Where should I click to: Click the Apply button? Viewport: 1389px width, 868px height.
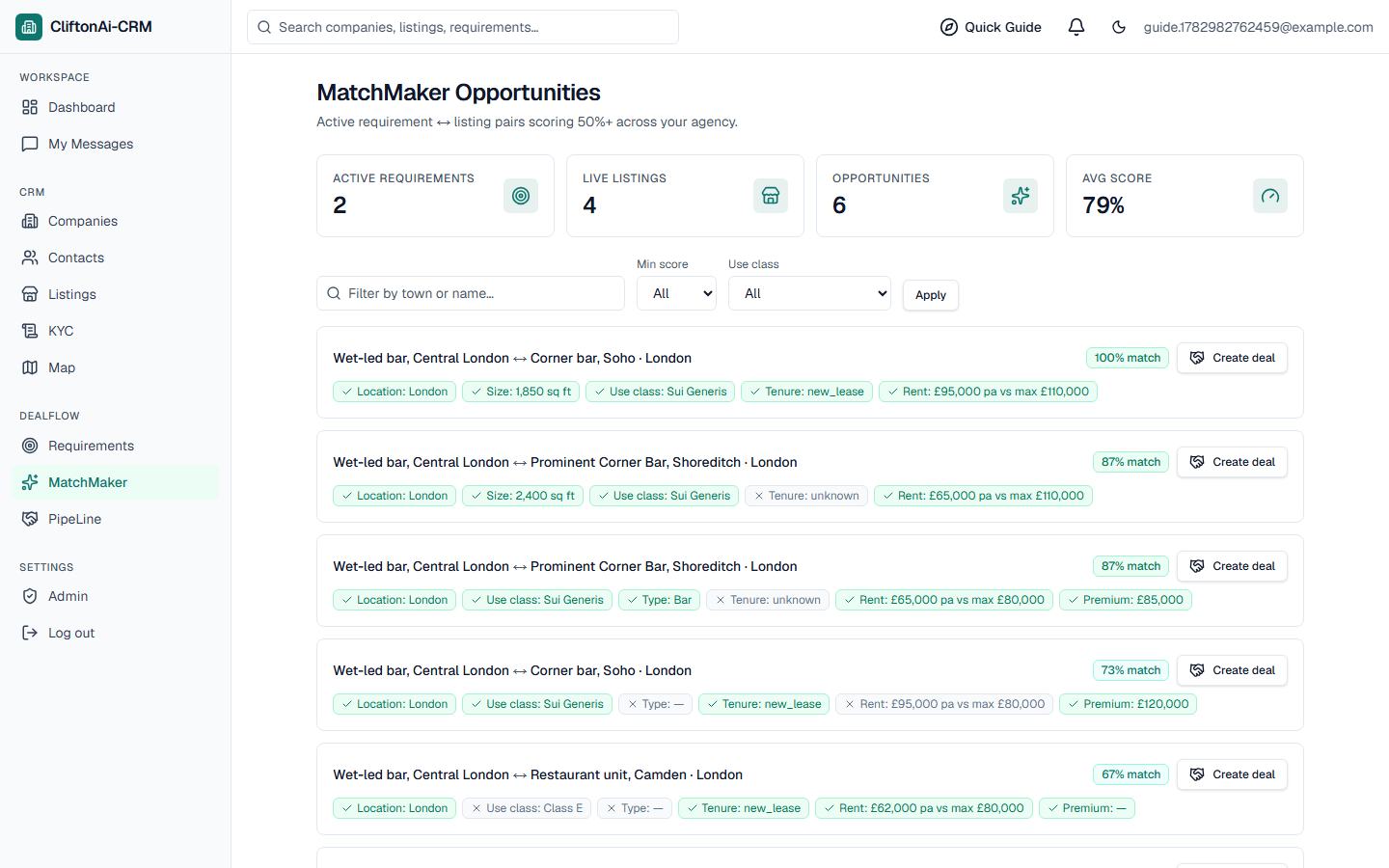point(931,295)
